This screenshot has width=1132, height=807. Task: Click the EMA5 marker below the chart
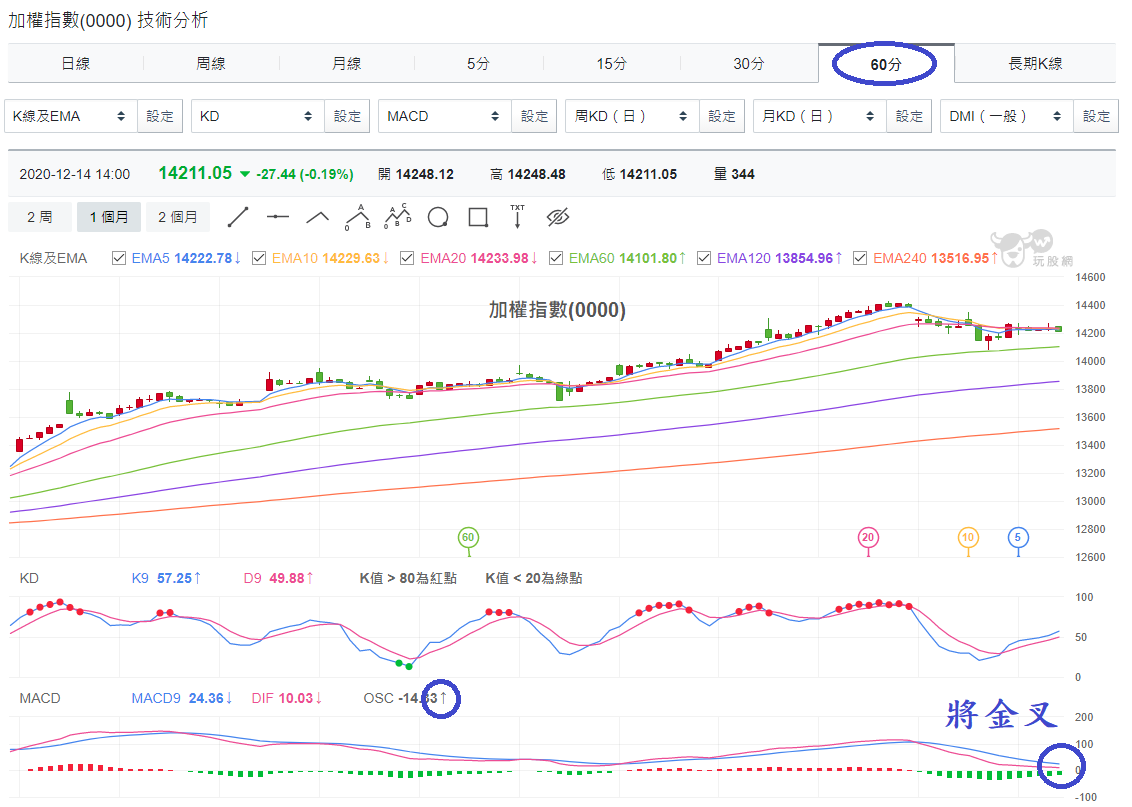pos(1018,538)
